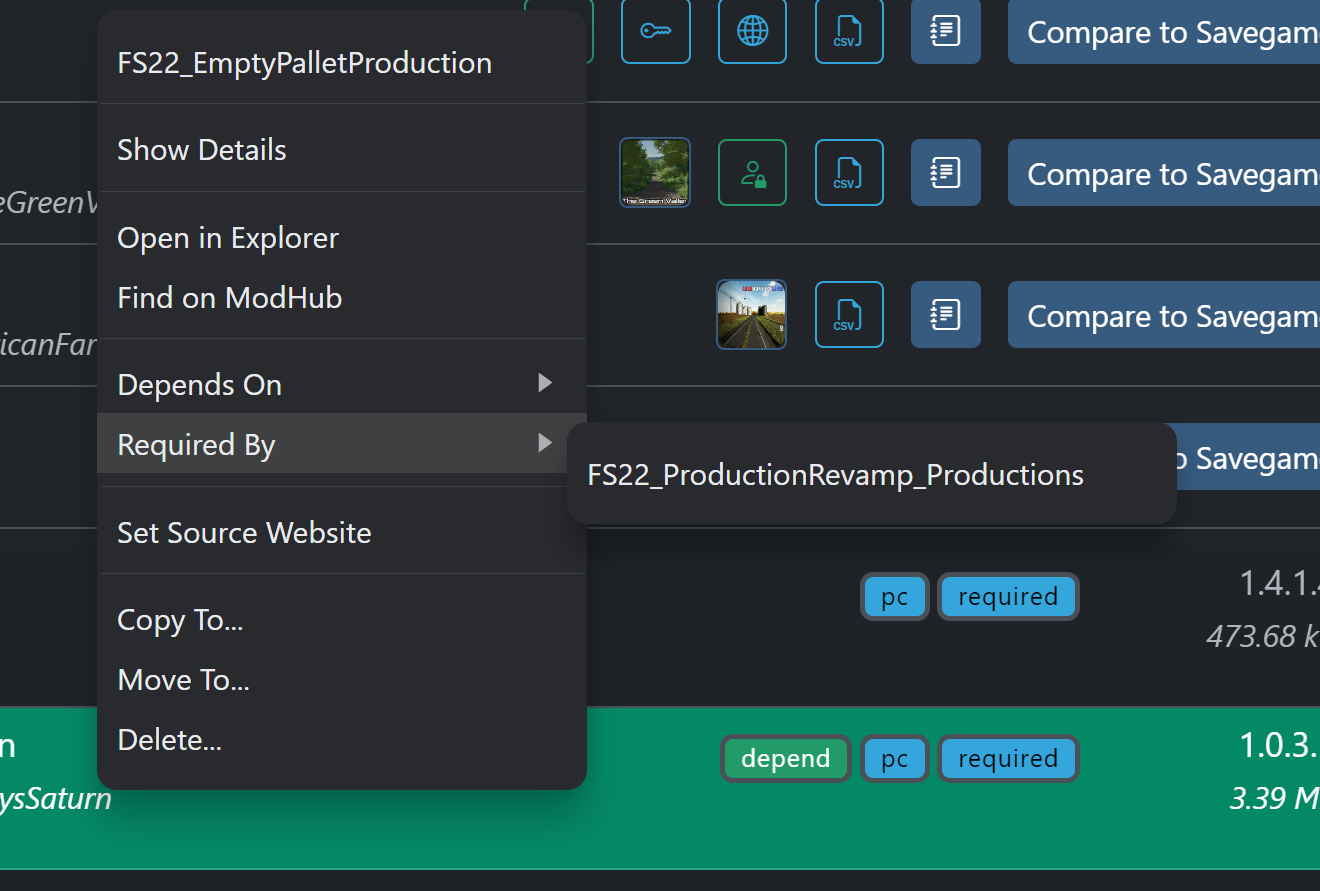
Task: Click the key icon in the top row
Action: [655, 32]
